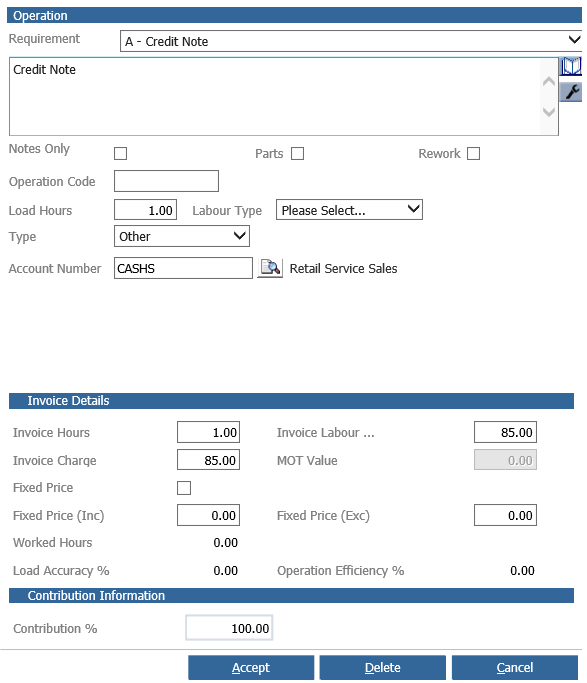The width and height of the screenshot is (587, 683).
Task: Open the Account Number search icon
Action: [x=270, y=268]
